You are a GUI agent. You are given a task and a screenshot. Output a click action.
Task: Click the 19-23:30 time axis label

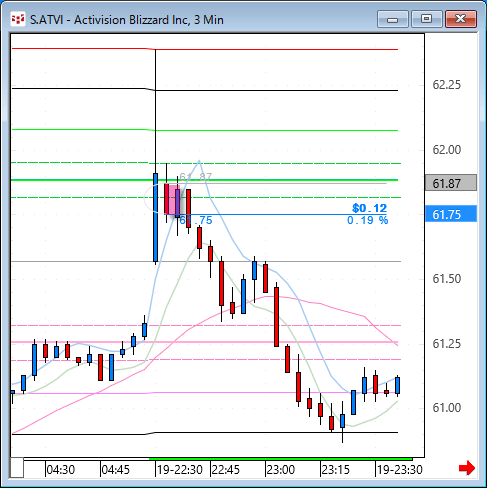click(400, 470)
